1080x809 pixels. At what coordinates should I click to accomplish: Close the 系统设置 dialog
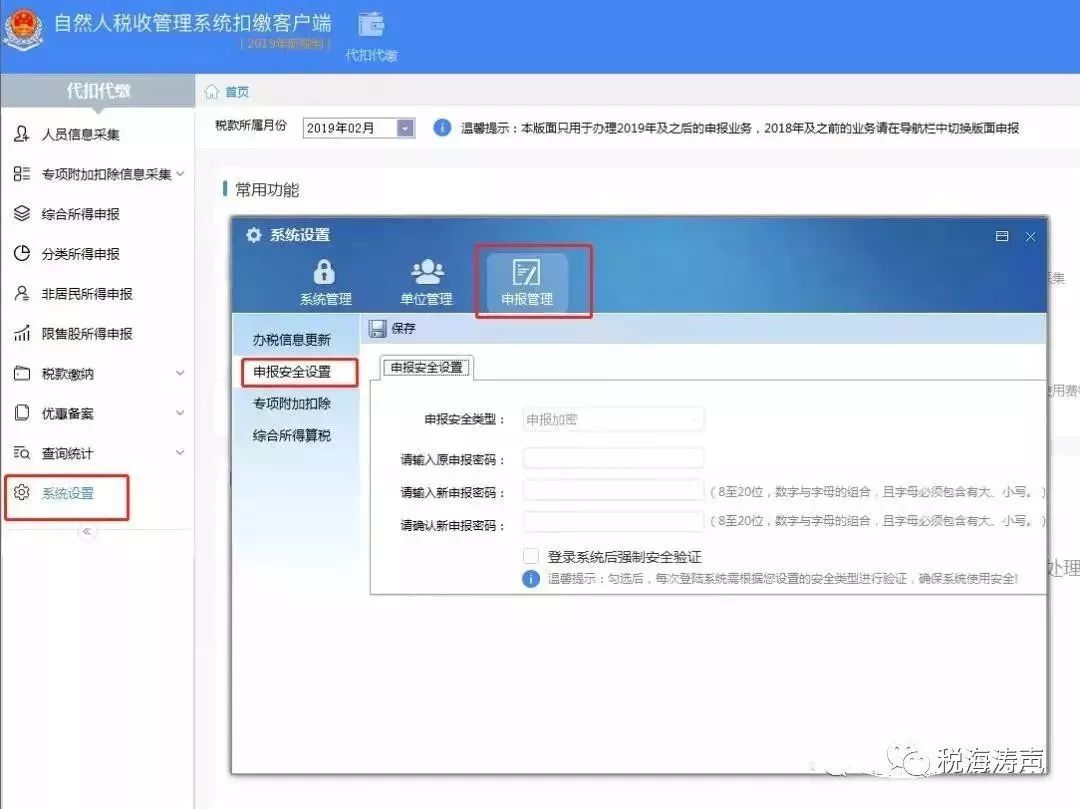1030,237
